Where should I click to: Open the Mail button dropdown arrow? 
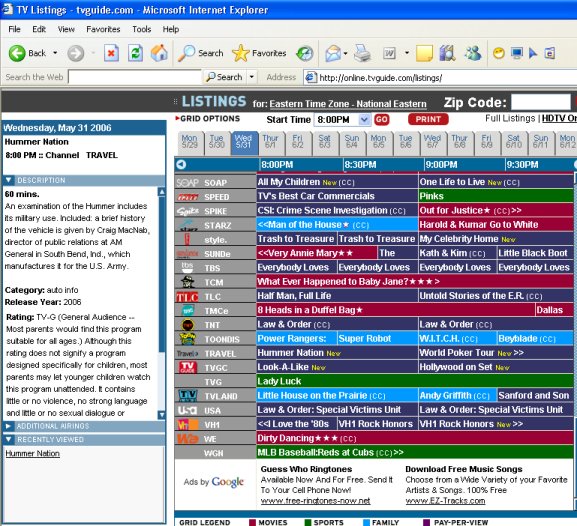(346, 53)
